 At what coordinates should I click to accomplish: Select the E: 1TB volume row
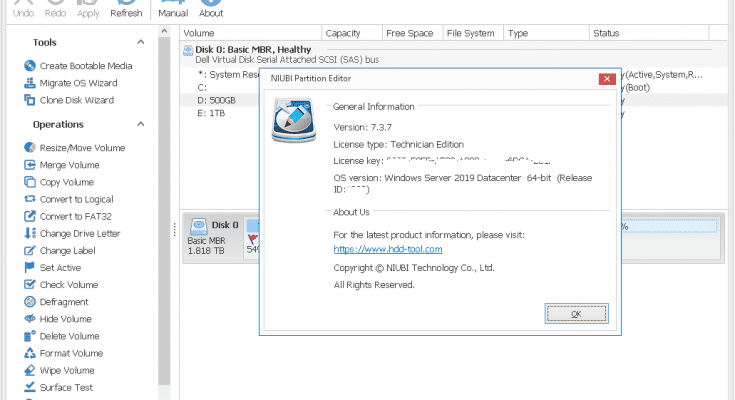(220, 113)
